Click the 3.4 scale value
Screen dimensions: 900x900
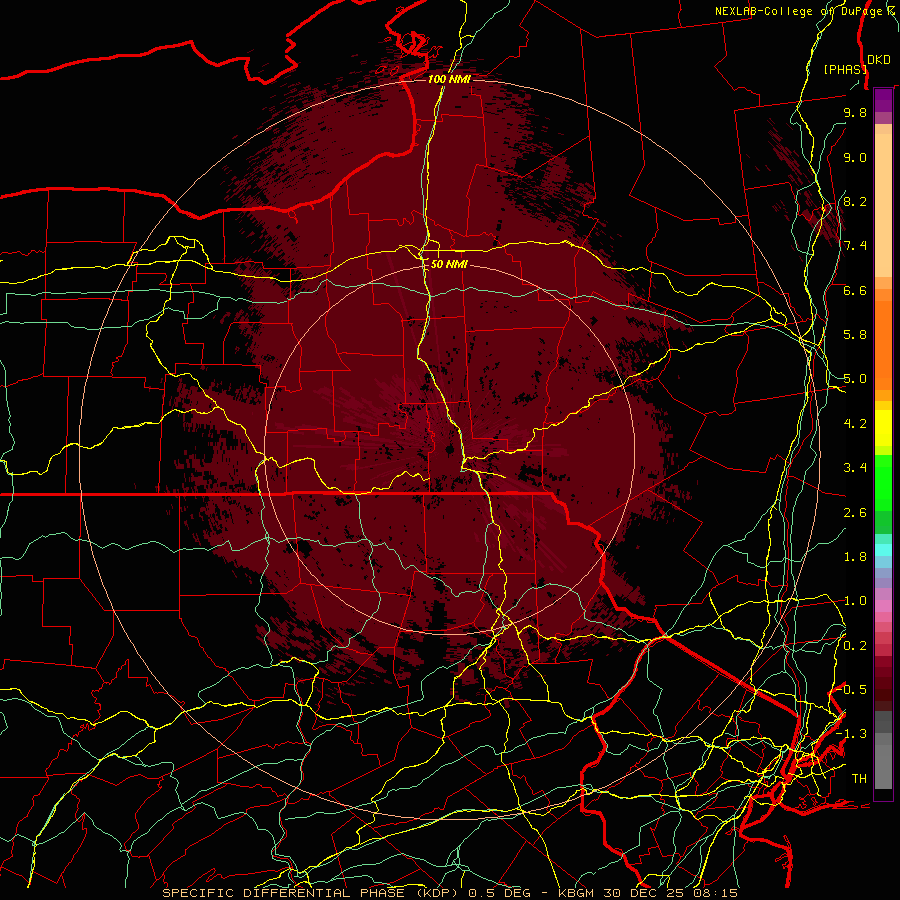[855, 468]
